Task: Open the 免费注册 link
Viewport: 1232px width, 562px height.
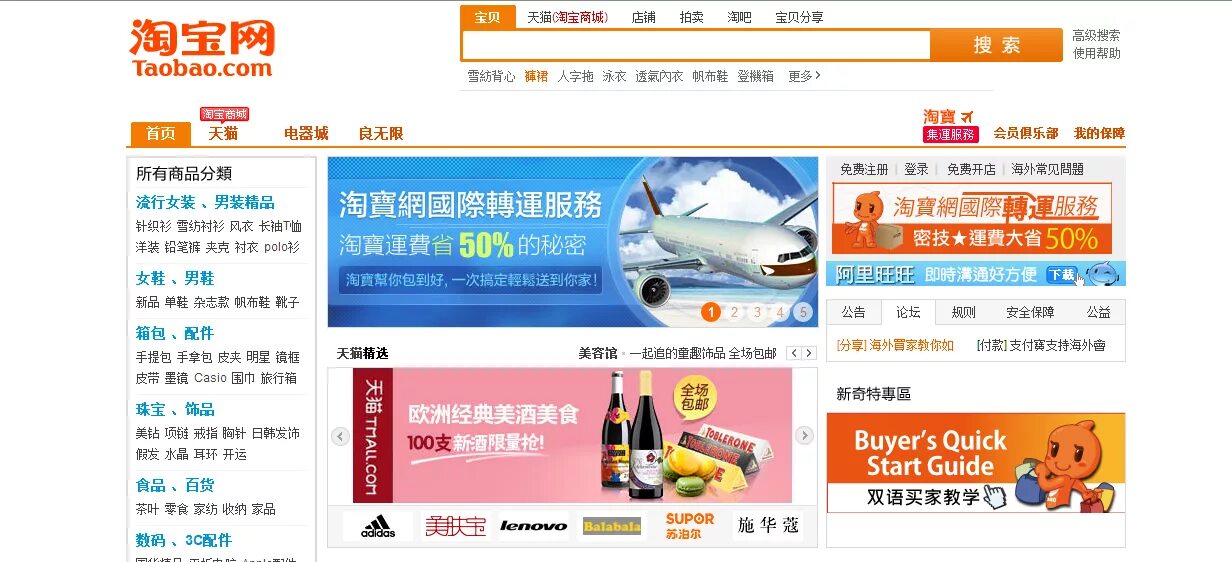Action: 864,169
